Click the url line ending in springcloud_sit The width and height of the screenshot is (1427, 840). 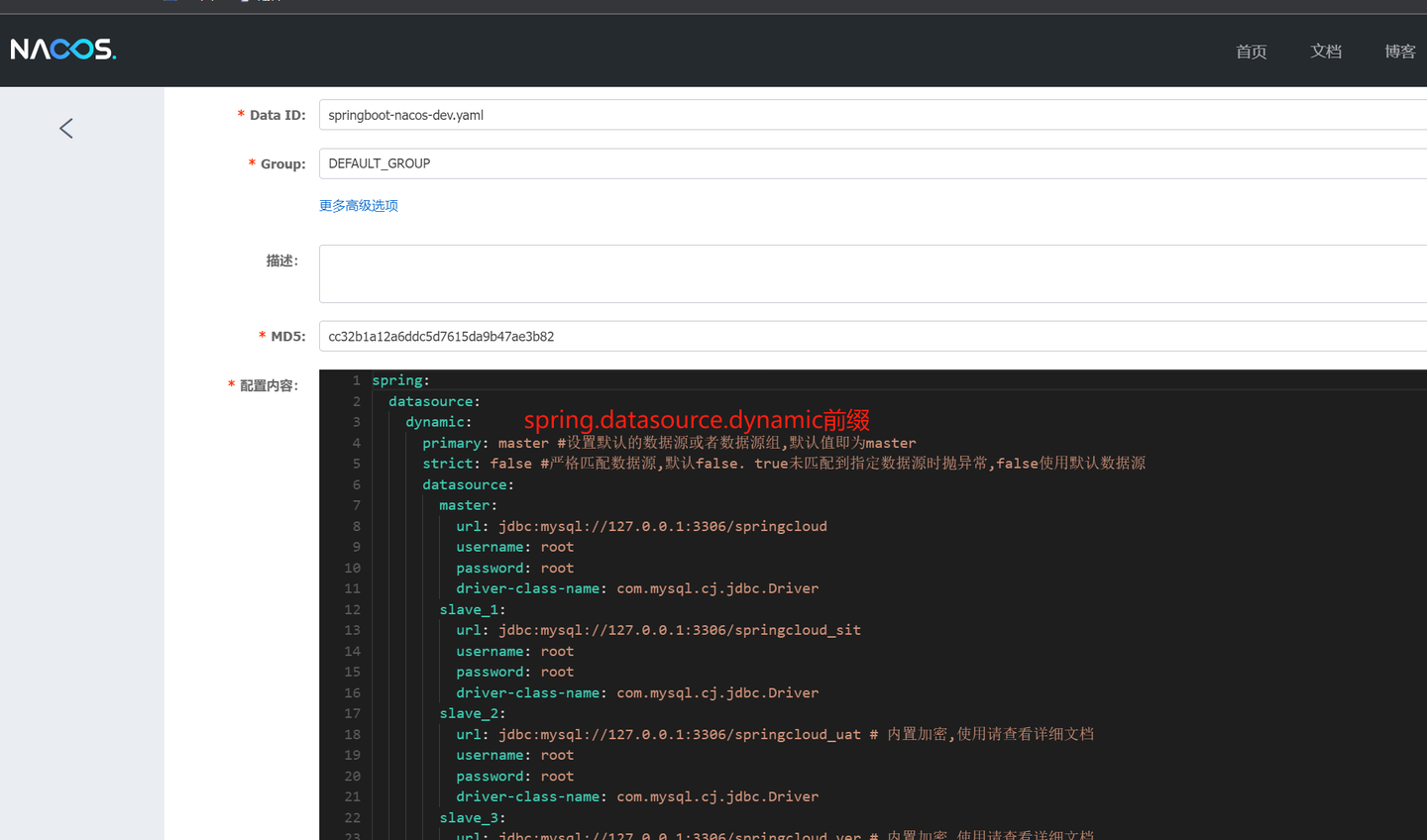coord(658,630)
